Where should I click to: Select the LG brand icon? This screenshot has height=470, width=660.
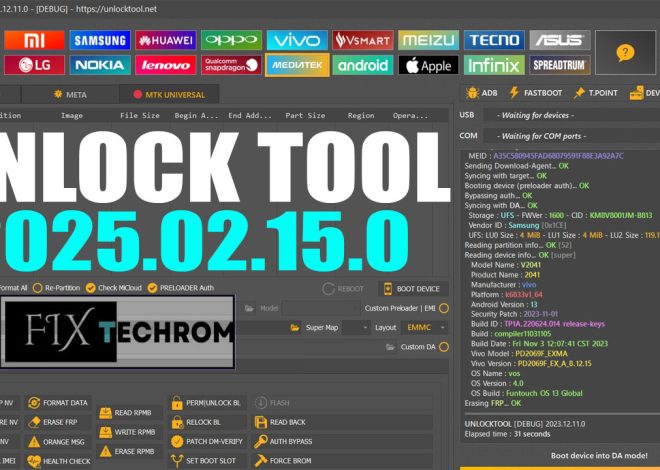coord(34,65)
